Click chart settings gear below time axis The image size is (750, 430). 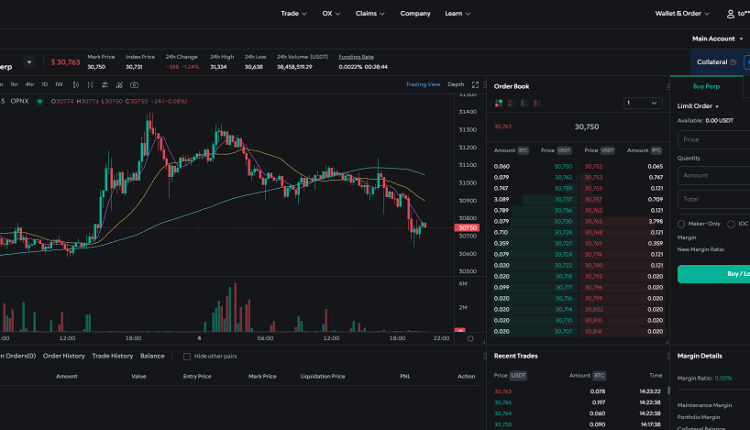pos(472,339)
